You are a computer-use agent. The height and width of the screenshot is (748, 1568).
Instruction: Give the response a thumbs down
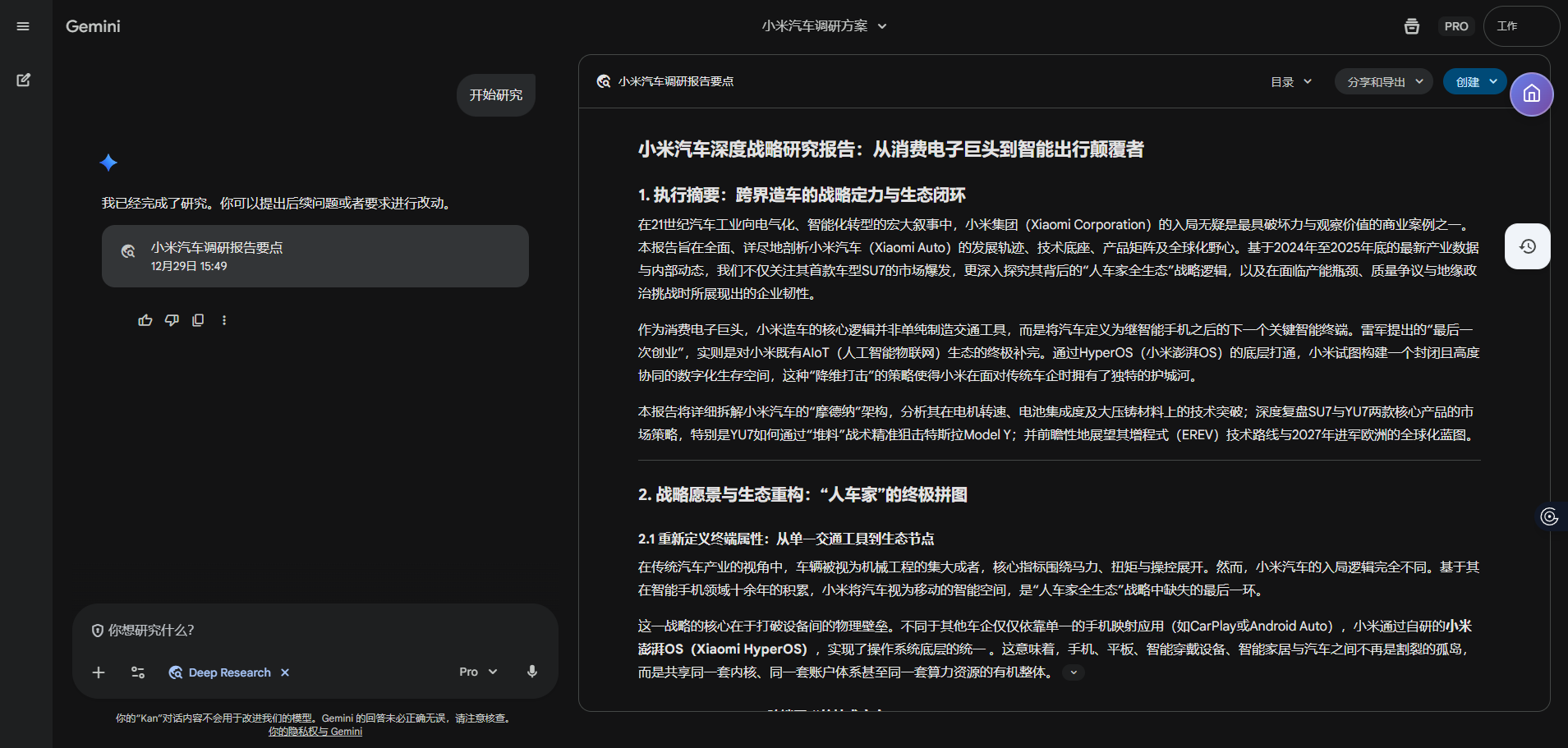click(x=172, y=320)
